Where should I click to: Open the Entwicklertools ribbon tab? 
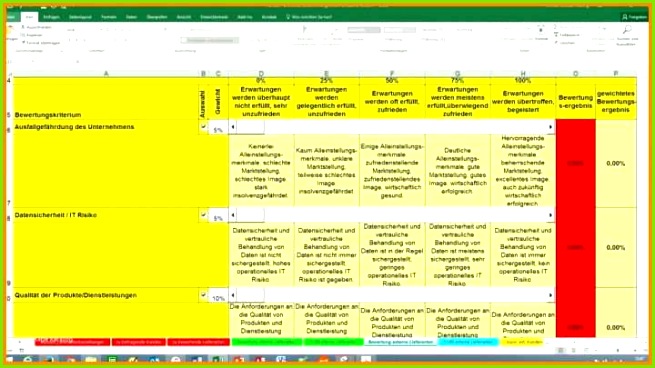click(x=214, y=17)
